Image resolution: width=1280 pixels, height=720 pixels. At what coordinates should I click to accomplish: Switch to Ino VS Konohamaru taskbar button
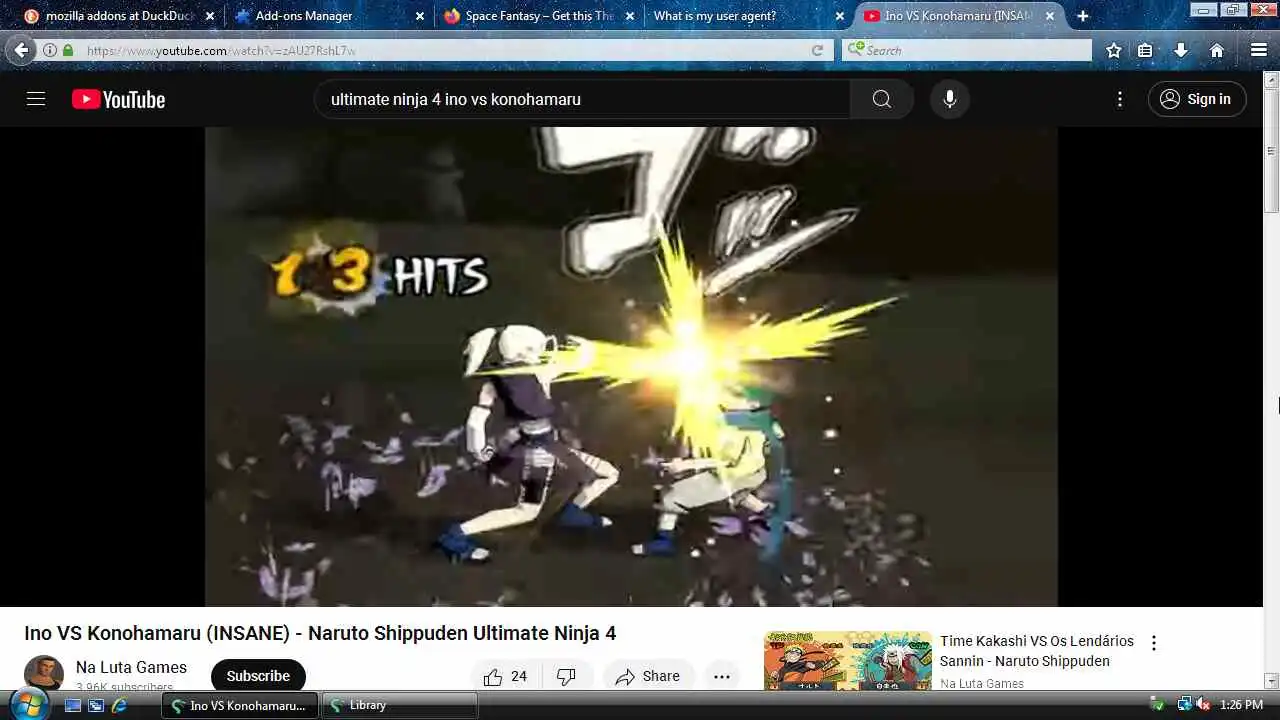tap(240, 705)
